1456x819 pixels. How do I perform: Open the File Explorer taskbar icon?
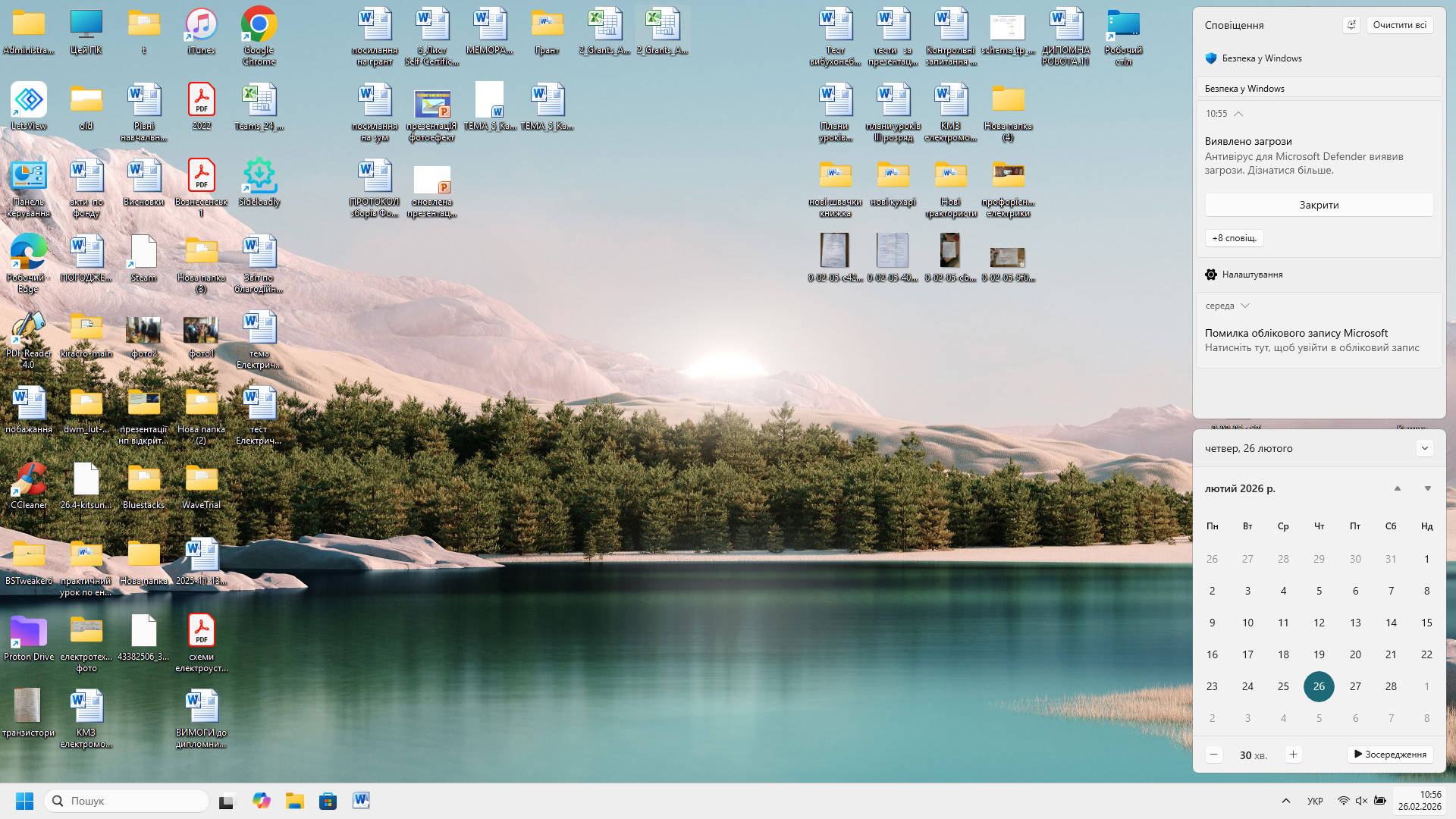294,801
